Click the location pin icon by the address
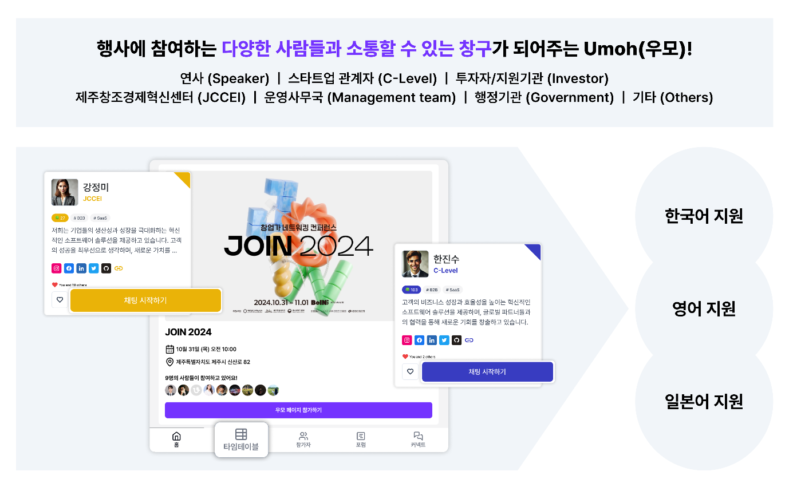Image resolution: width=789 pixels, height=487 pixels. pyautogui.click(x=169, y=361)
